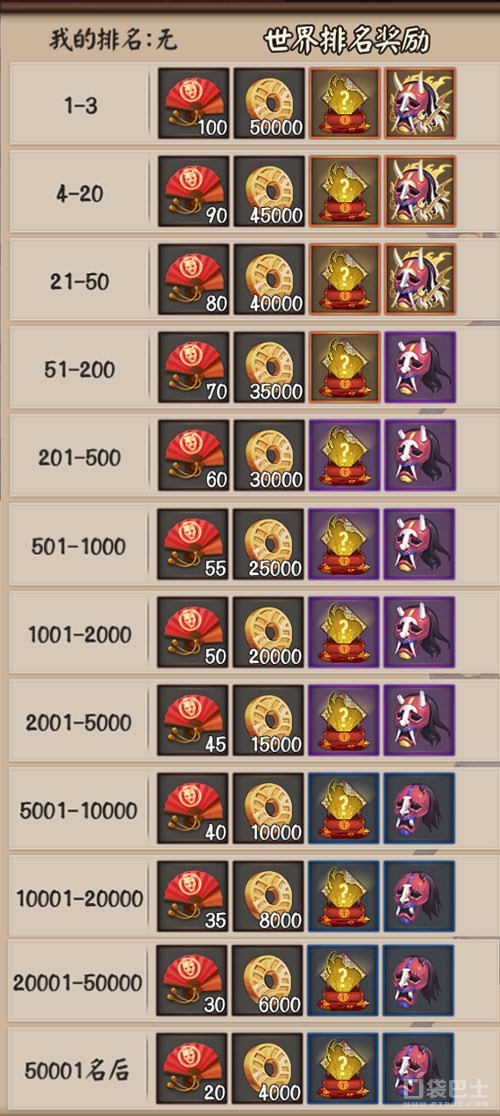Screen dimensions: 500x1116
Task: Open the purple mystery bag in 501-1000 row
Action: tap(345, 544)
